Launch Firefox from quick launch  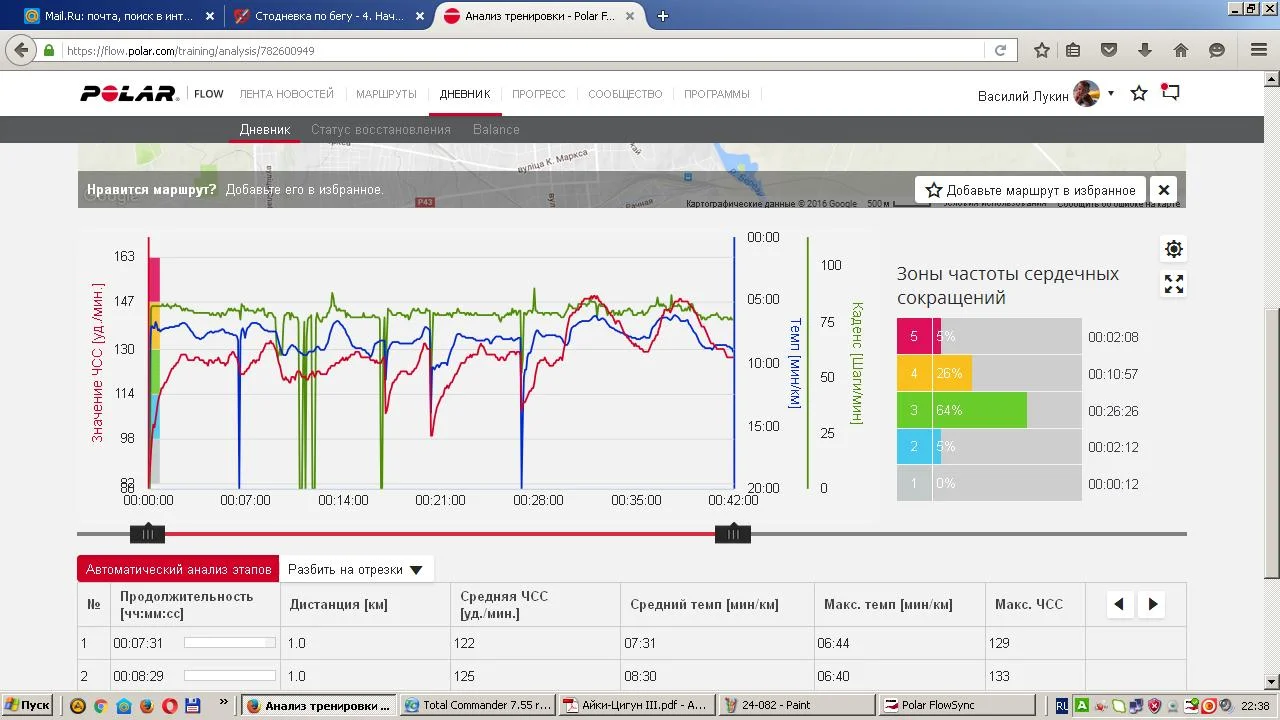146,705
